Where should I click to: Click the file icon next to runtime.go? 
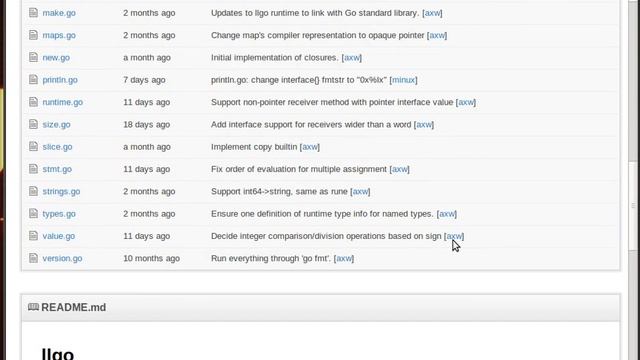[33, 102]
